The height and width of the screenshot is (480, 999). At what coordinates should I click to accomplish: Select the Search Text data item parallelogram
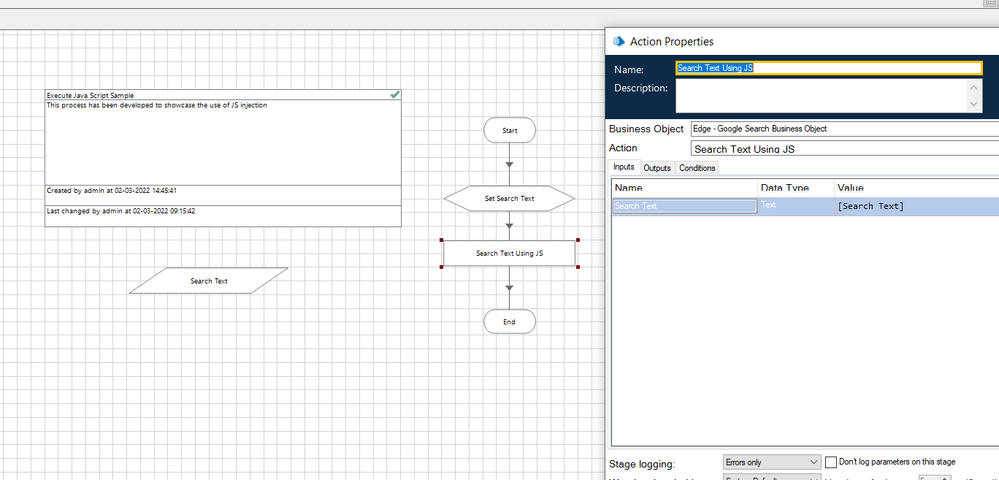click(209, 281)
